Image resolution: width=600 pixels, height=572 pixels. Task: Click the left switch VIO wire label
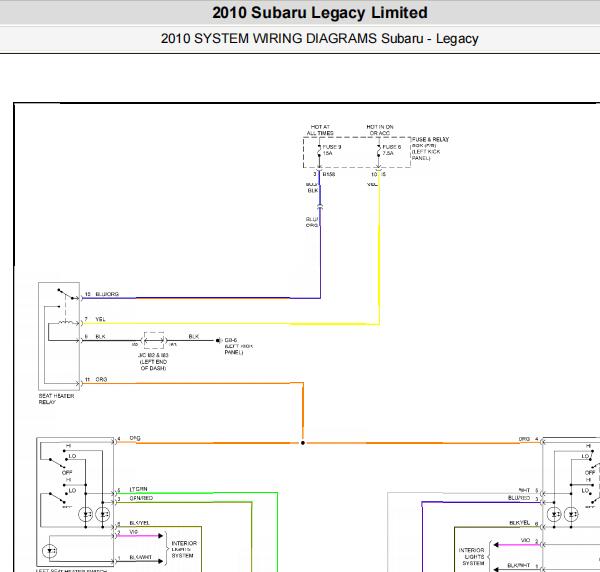134,532
